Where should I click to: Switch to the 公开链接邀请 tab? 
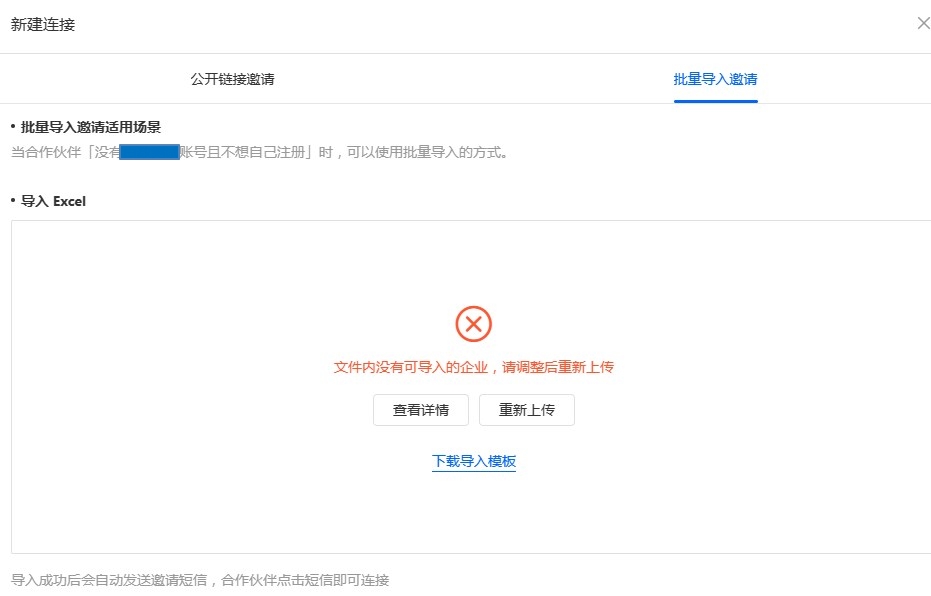point(232,79)
